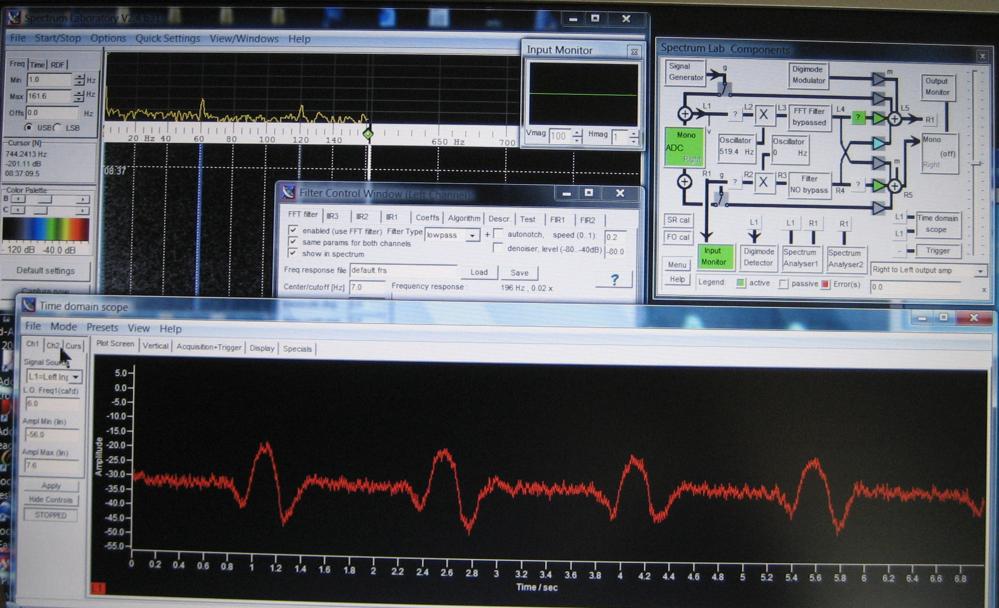Open the Output Monitor block
The image size is (999, 608).
point(938,87)
